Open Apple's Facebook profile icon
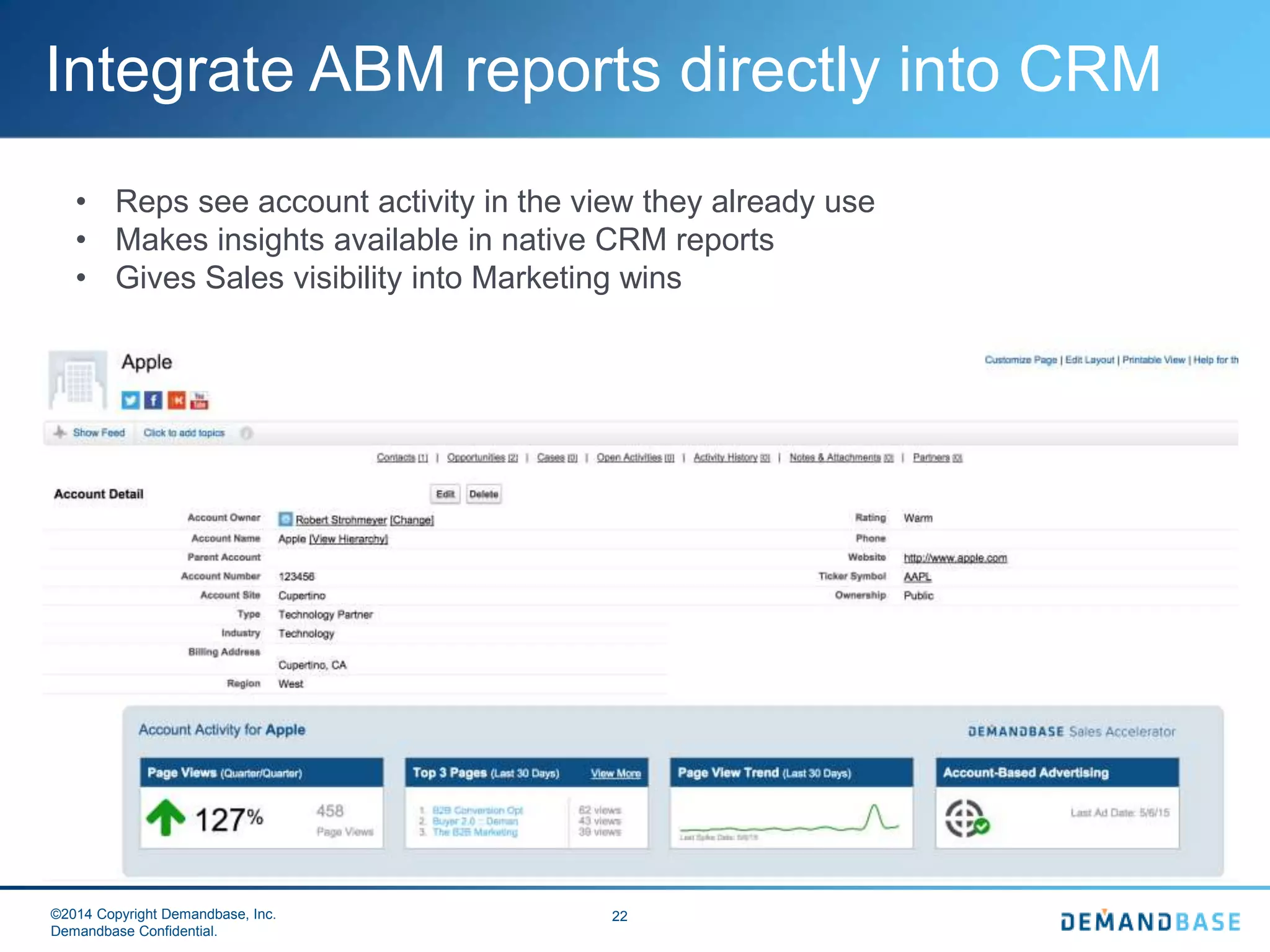This screenshot has width=1270, height=952. 153,400
